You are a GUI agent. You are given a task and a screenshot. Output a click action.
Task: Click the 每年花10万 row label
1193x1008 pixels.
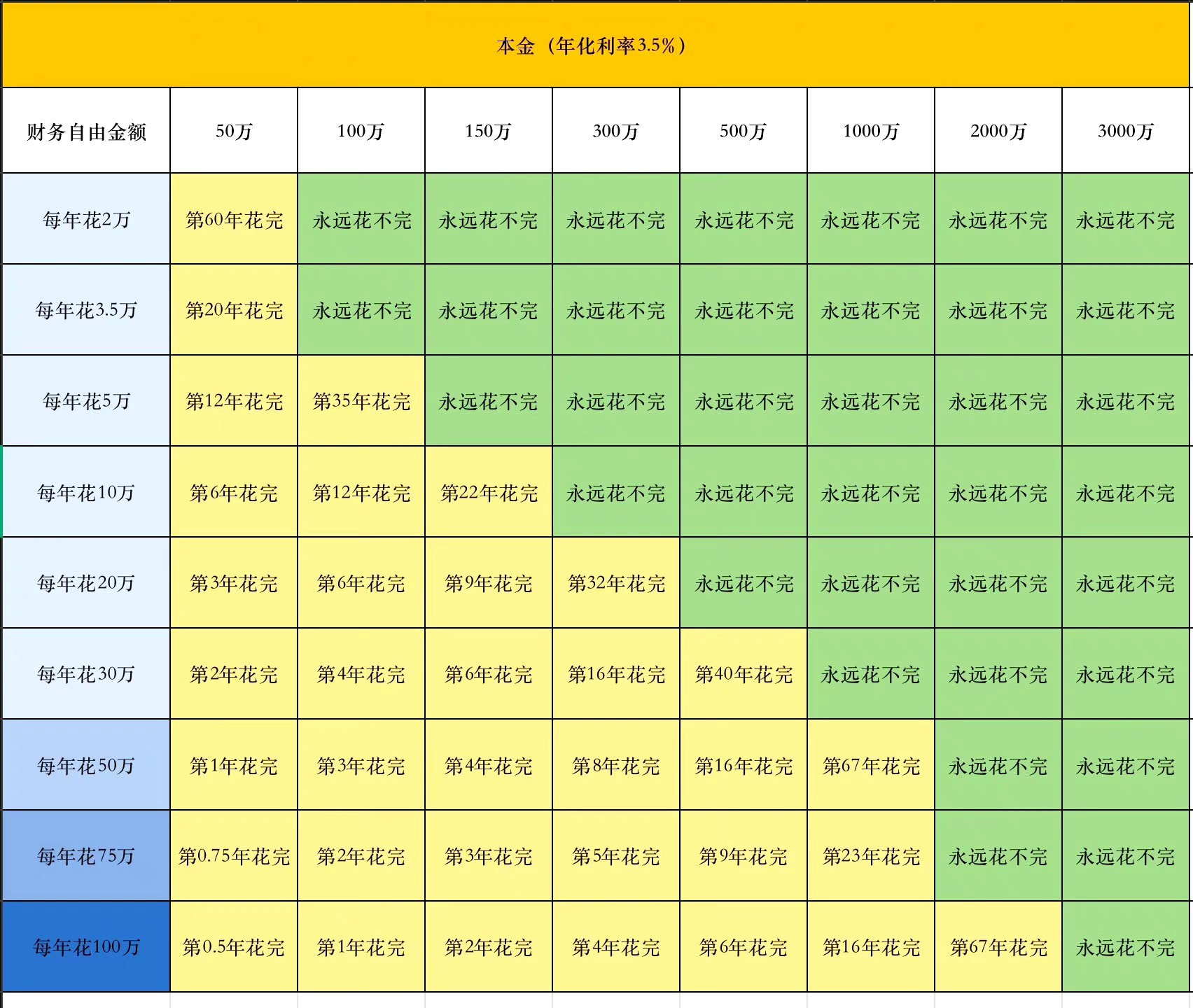point(86,492)
